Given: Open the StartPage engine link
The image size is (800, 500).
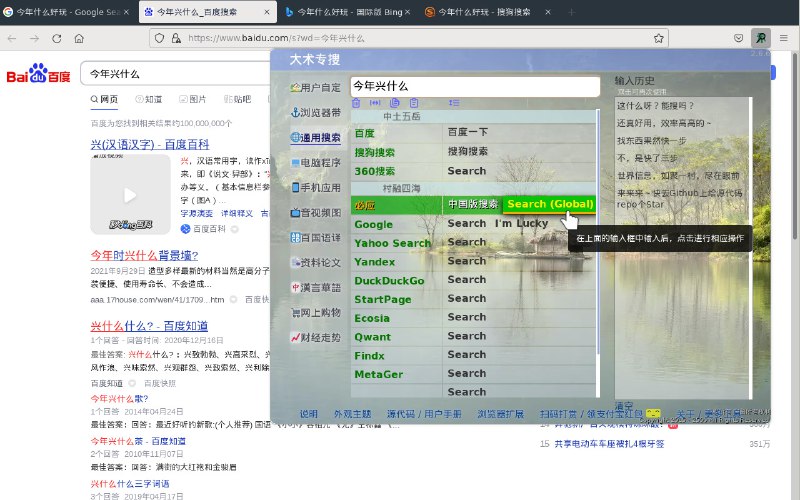Looking at the screenshot, I should tap(382, 299).
